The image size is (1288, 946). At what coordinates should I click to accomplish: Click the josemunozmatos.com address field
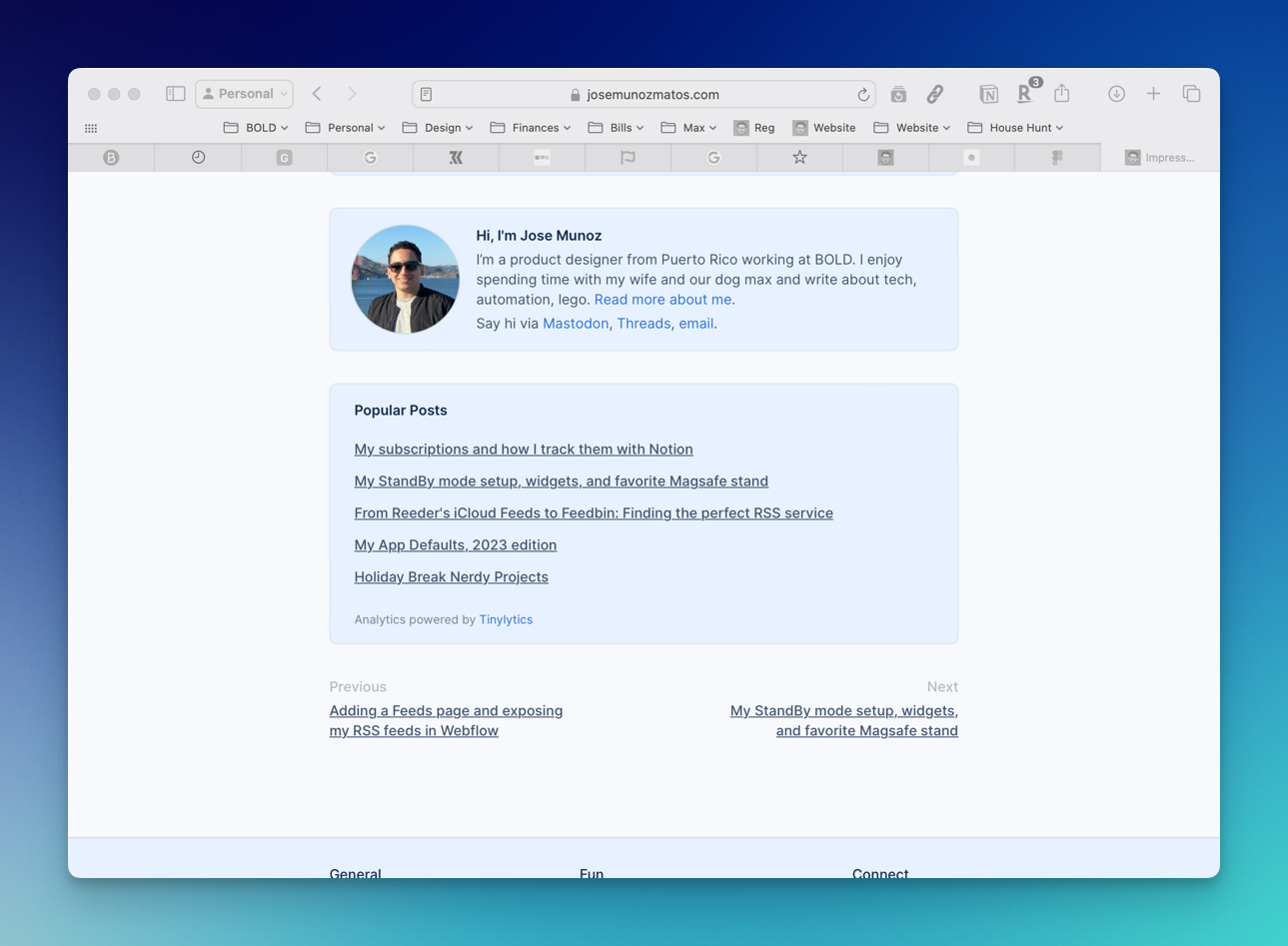click(644, 95)
